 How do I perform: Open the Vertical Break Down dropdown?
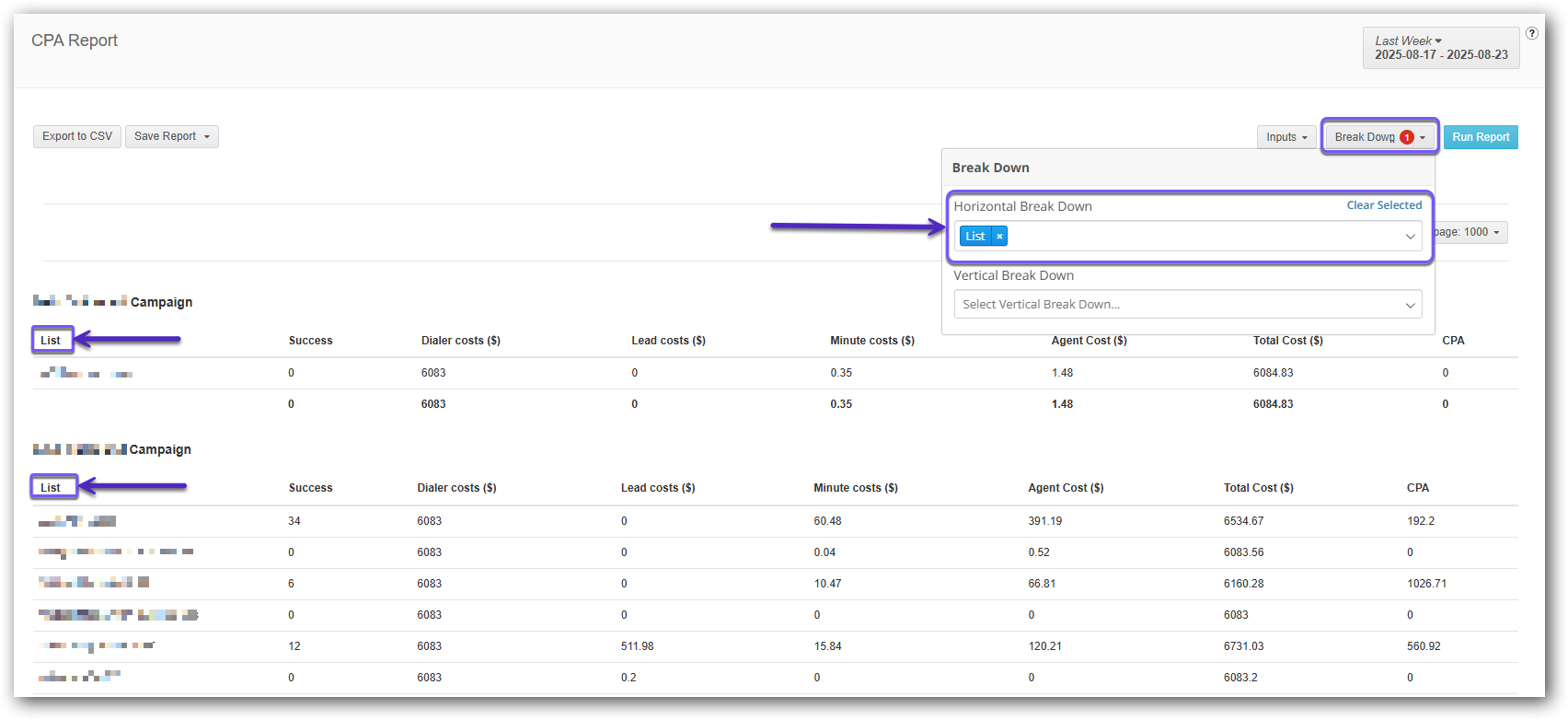pyautogui.click(x=1187, y=304)
